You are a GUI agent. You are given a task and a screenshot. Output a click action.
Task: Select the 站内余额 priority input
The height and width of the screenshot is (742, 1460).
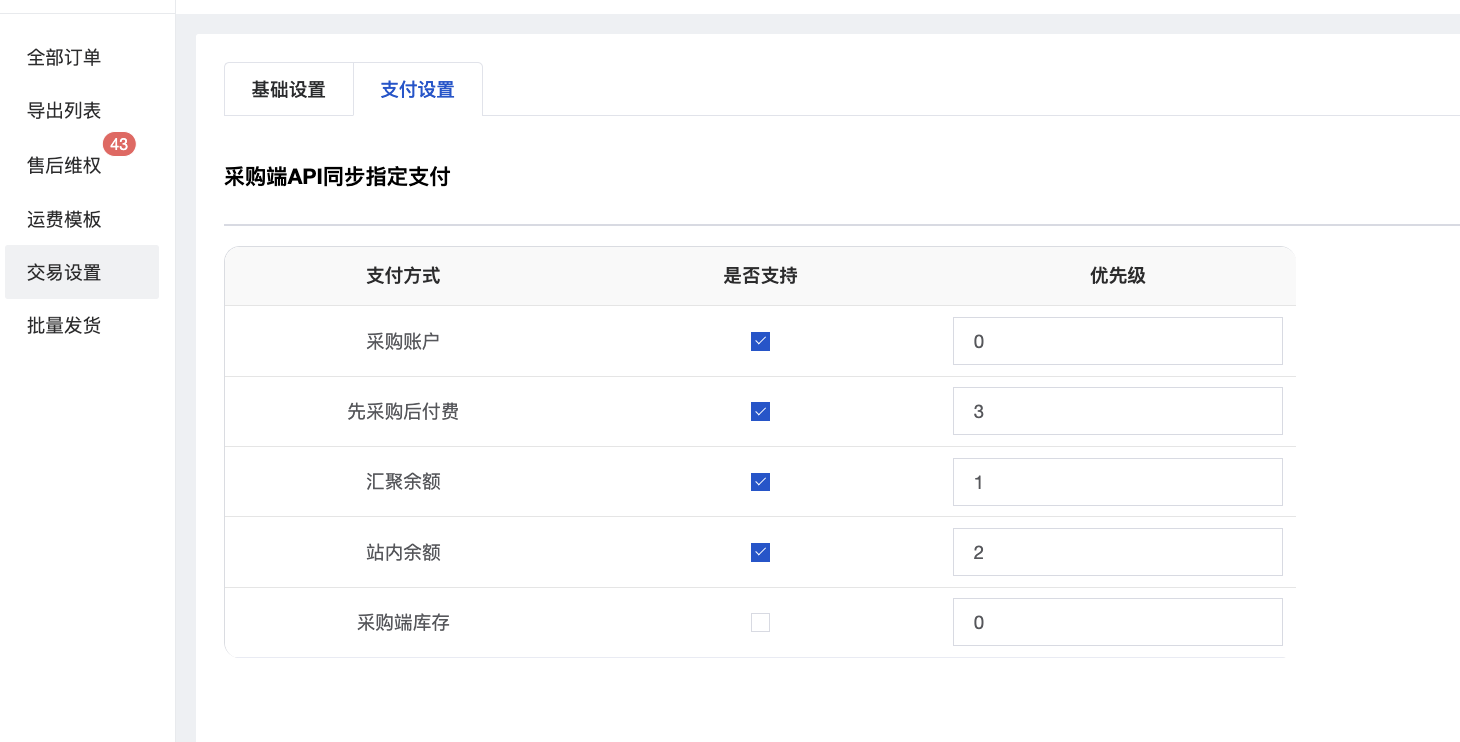pyautogui.click(x=1116, y=552)
